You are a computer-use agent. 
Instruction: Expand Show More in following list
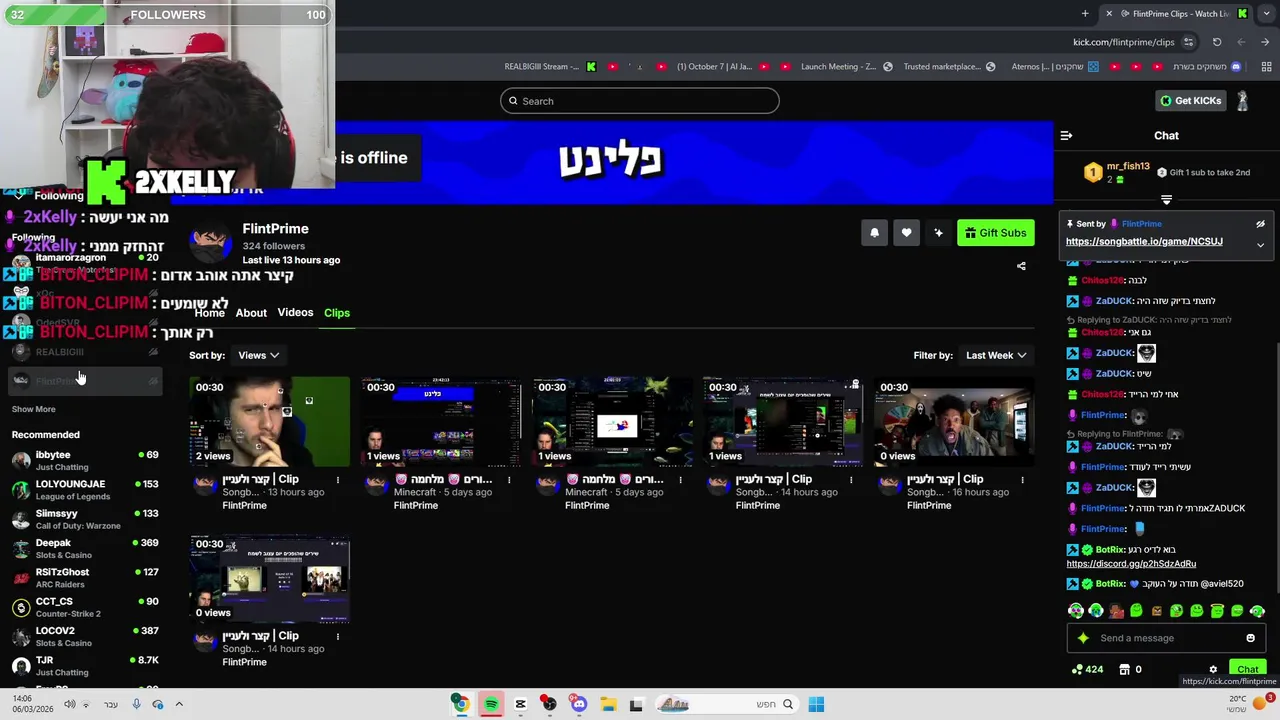pos(34,409)
